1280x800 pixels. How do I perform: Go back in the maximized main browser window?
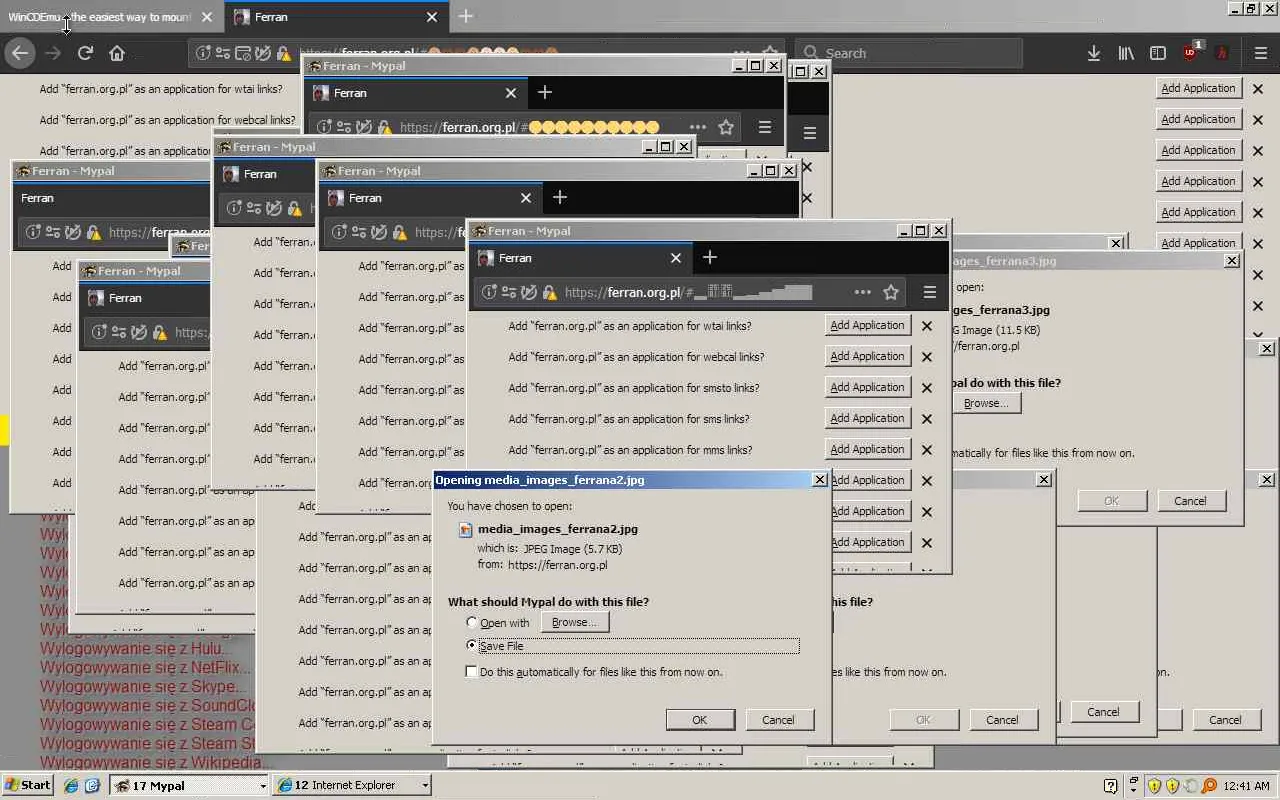[20, 53]
